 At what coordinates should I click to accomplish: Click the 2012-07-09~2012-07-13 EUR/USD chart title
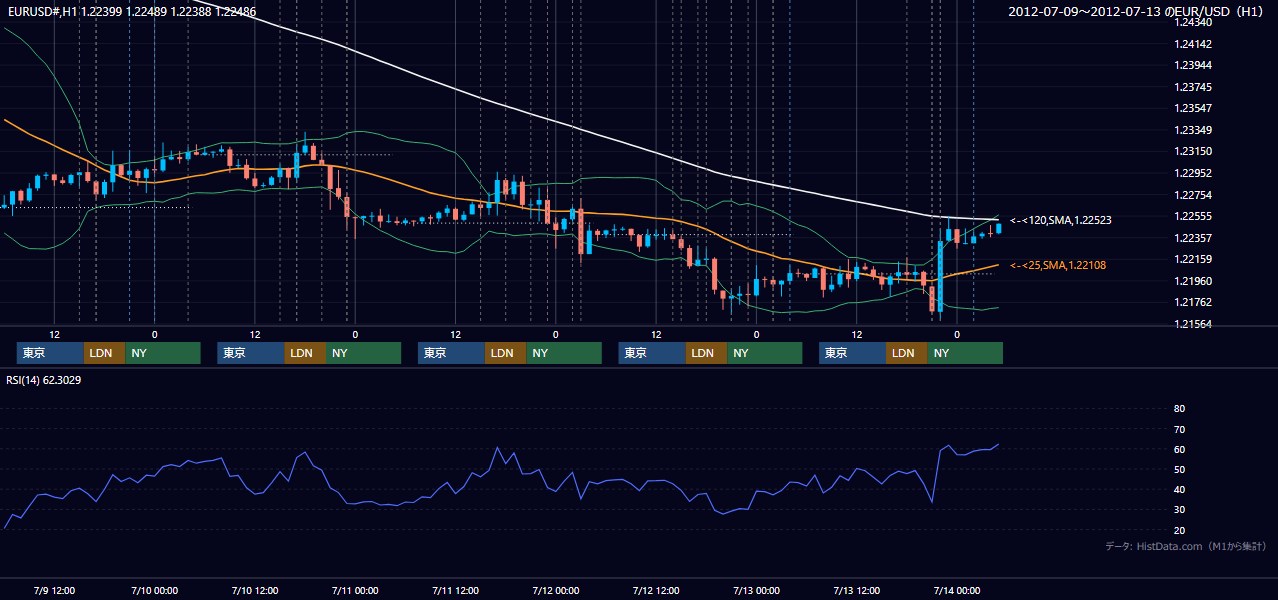pos(1136,12)
